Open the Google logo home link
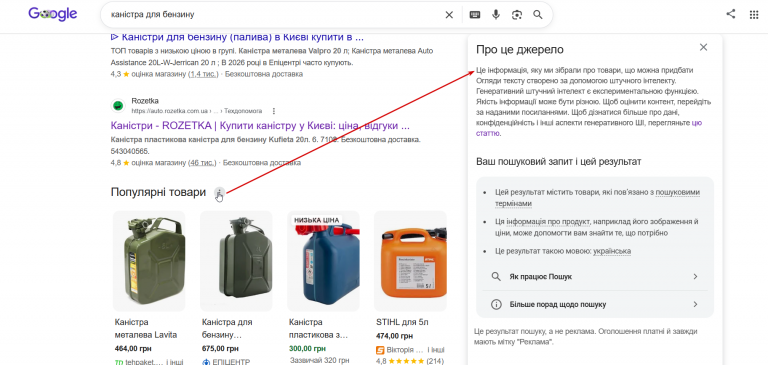 (x=52, y=14)
